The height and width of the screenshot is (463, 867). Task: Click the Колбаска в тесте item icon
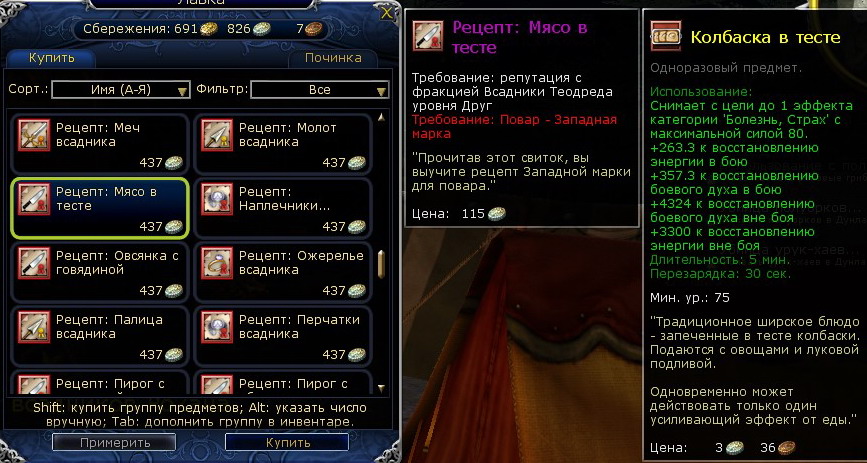coord(666,36)
